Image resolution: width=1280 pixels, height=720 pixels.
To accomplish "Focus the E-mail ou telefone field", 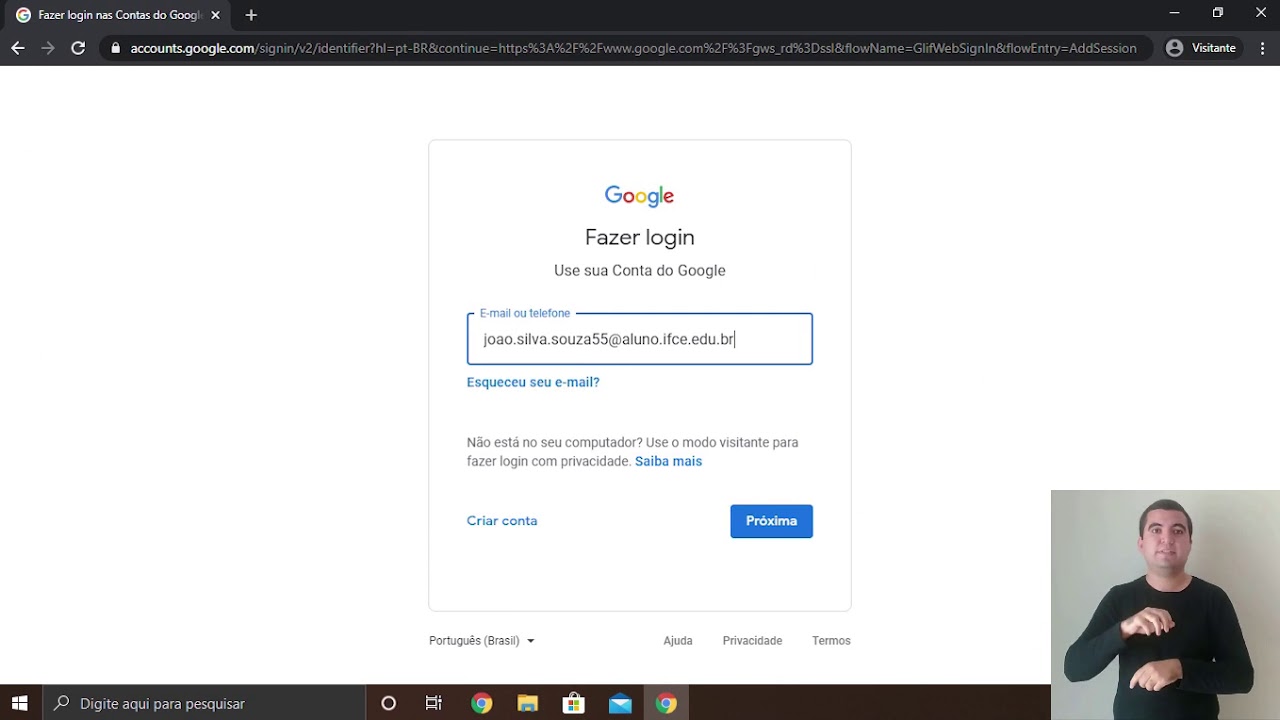I will [x=640, y=339].
